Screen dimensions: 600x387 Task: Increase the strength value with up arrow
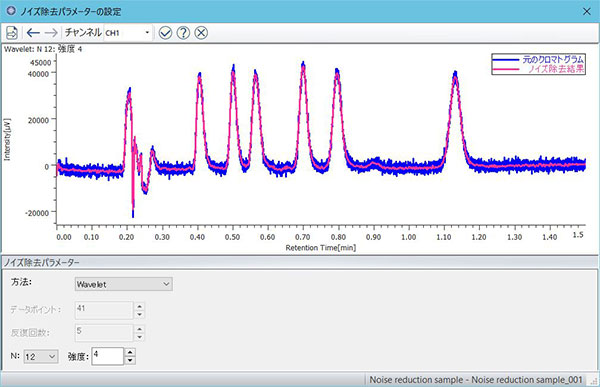pyautogui.click(x=130, y=353)
